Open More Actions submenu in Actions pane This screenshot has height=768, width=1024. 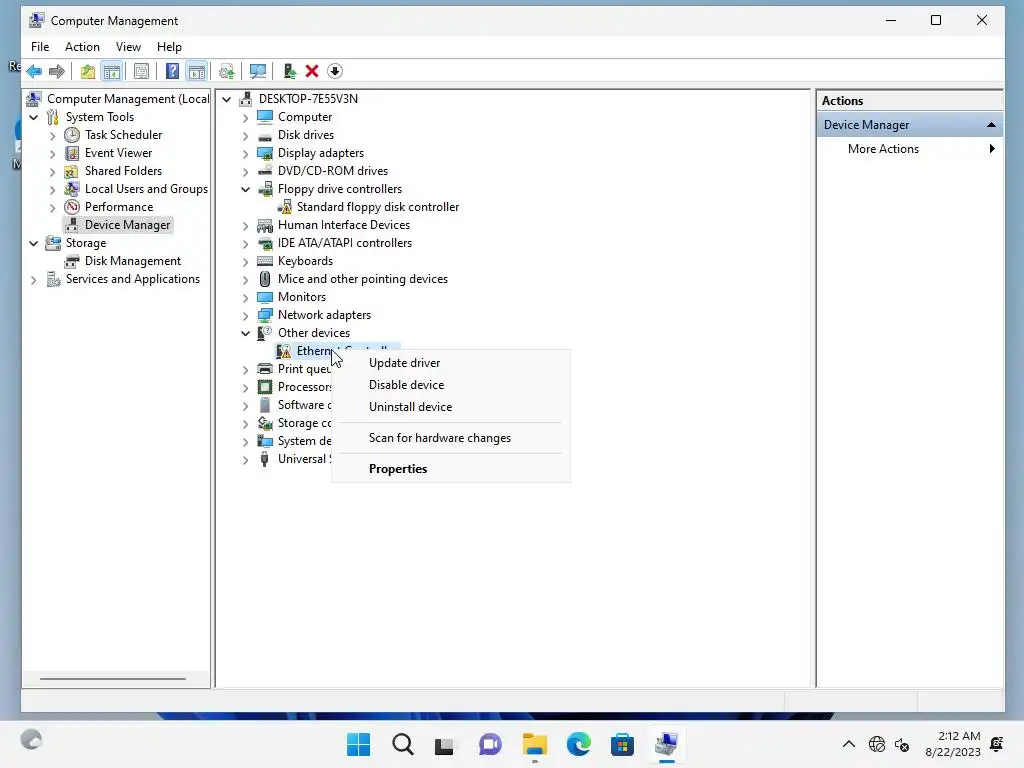(x=910, y=149)
